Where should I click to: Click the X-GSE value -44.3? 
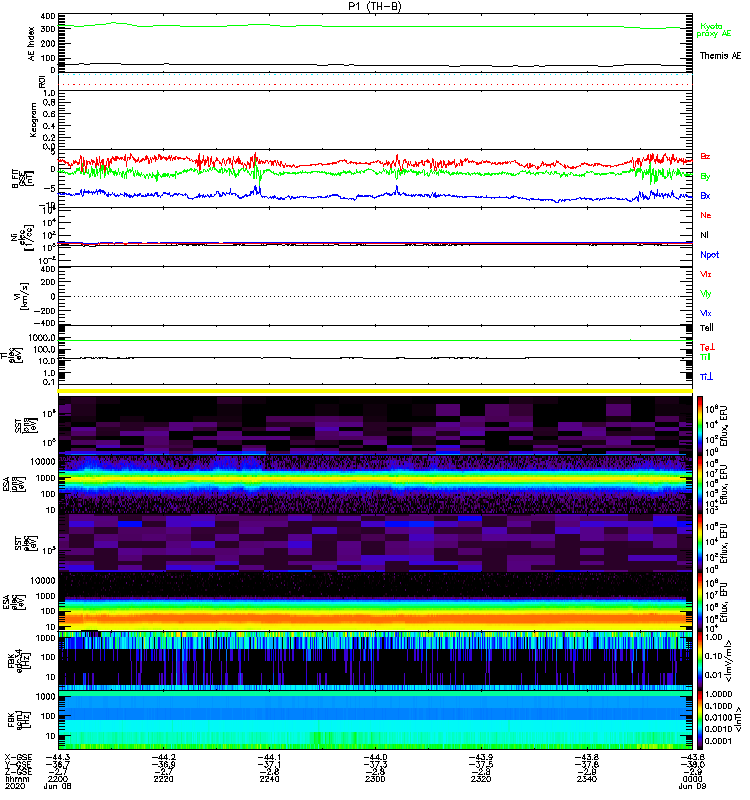(x=57, y=757)
